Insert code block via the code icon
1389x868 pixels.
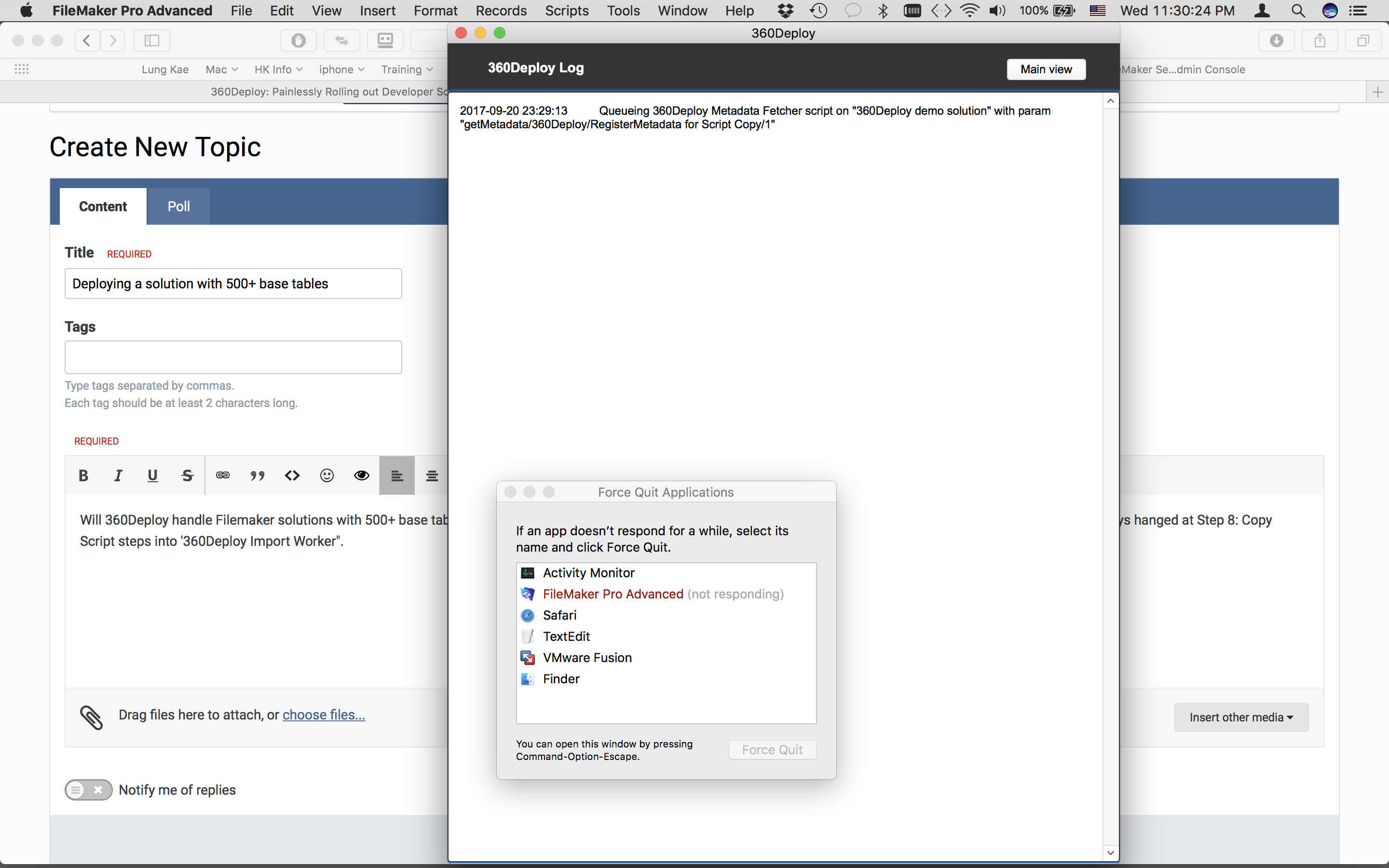(292, 475)
